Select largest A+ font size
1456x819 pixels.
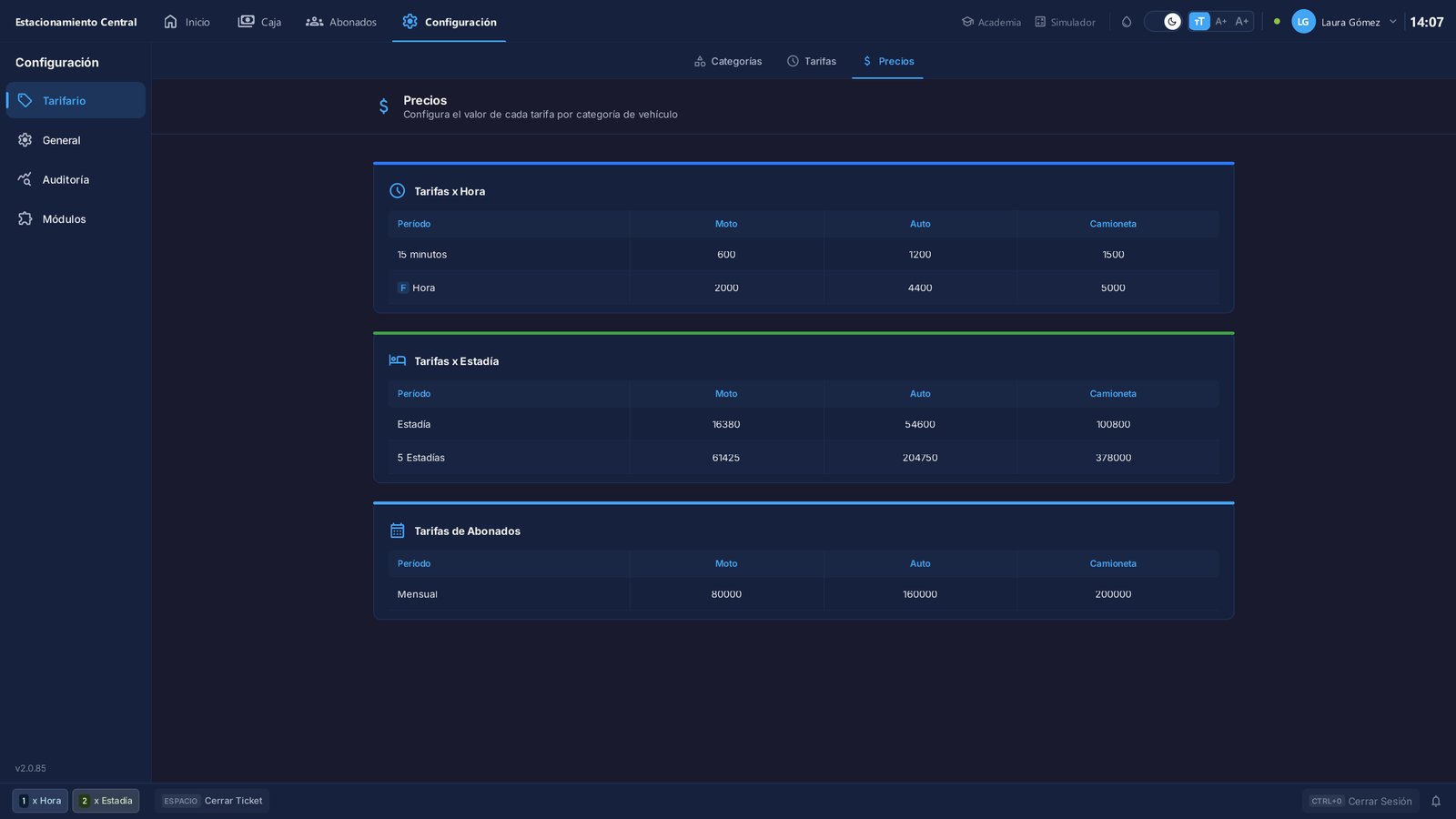click(x=1242, y=22)
